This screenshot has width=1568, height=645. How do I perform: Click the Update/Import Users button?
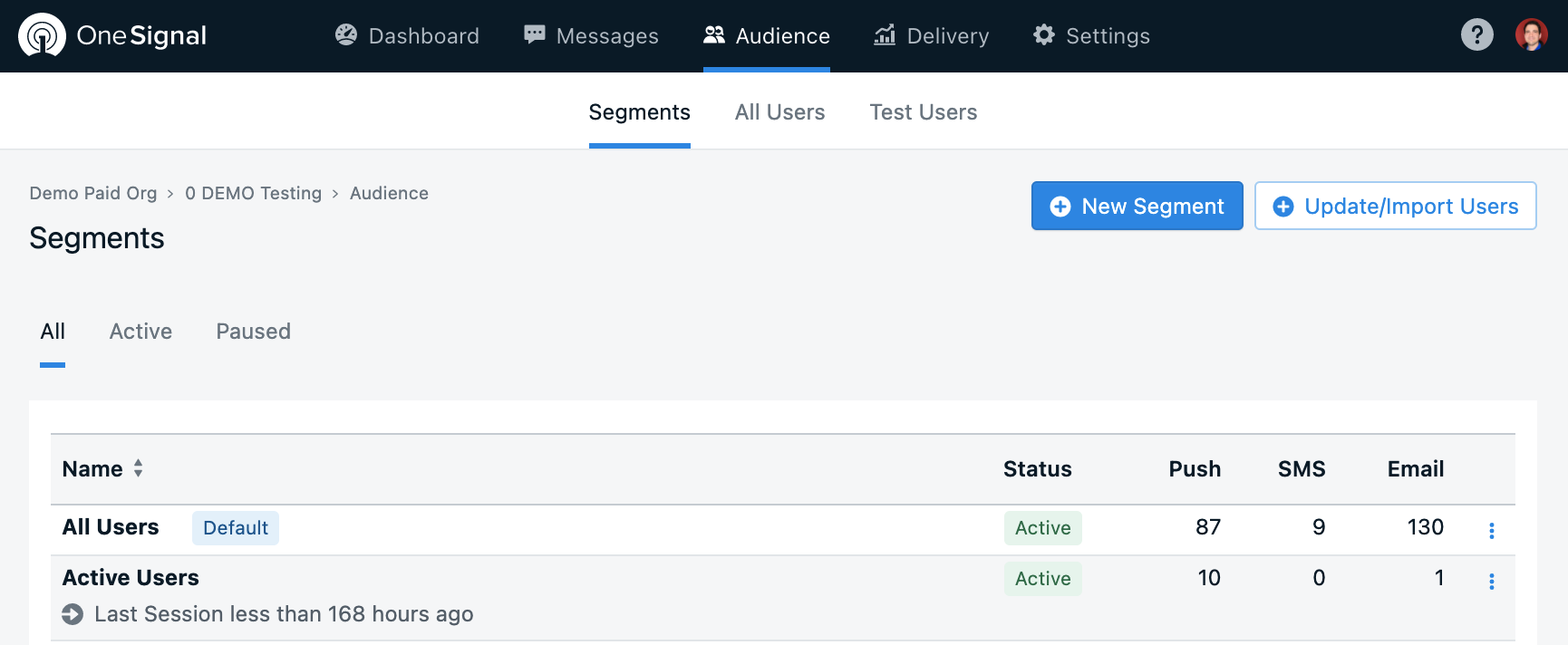[1395, 207]
